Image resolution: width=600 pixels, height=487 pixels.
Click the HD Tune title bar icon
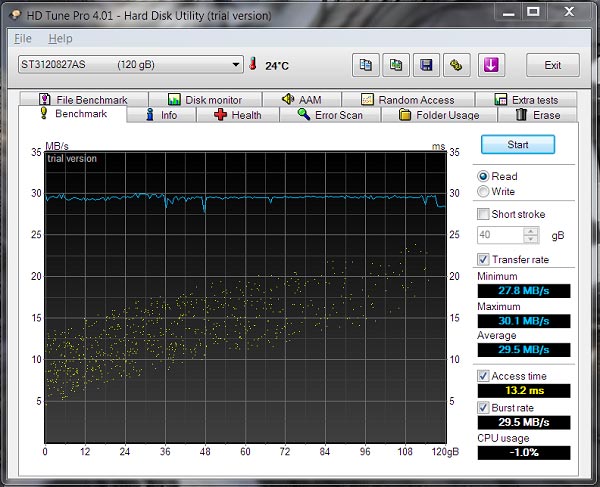[x=15, y=15]
